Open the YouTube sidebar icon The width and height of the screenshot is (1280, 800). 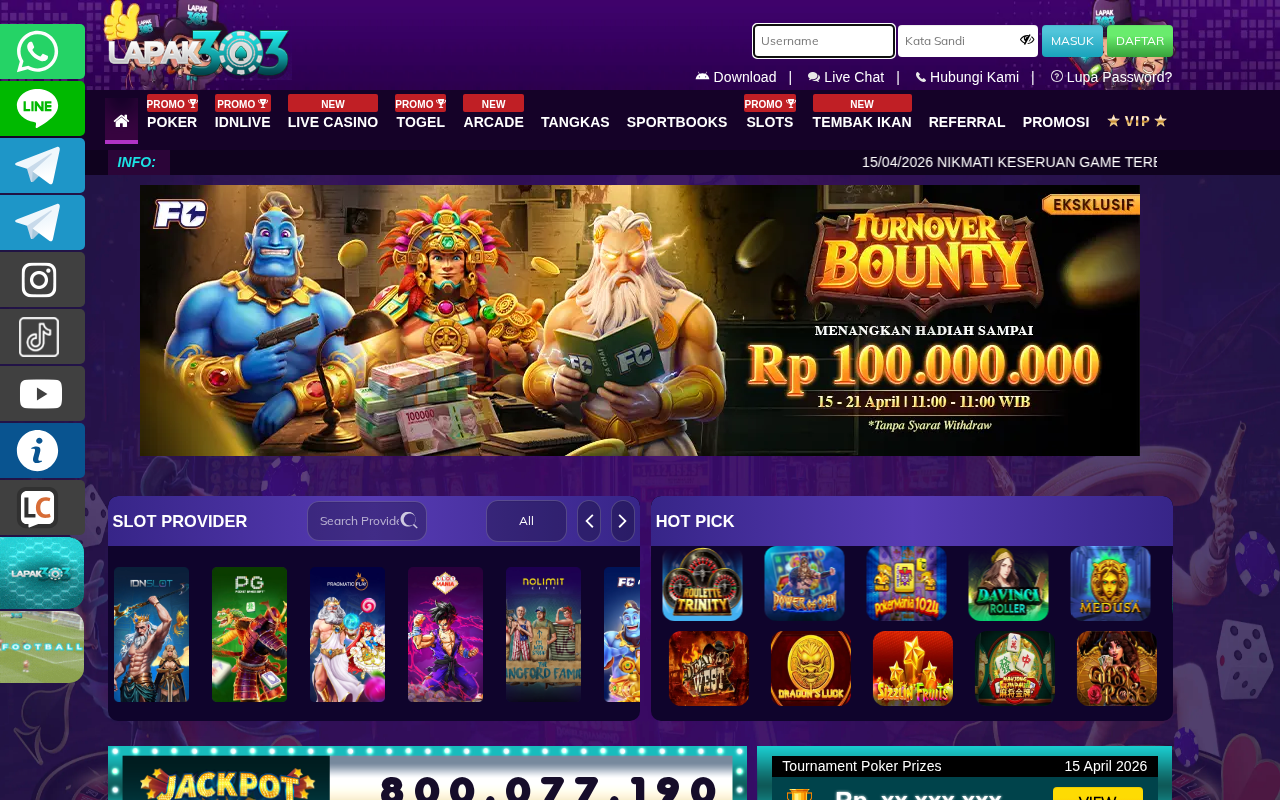click(41, 393)
